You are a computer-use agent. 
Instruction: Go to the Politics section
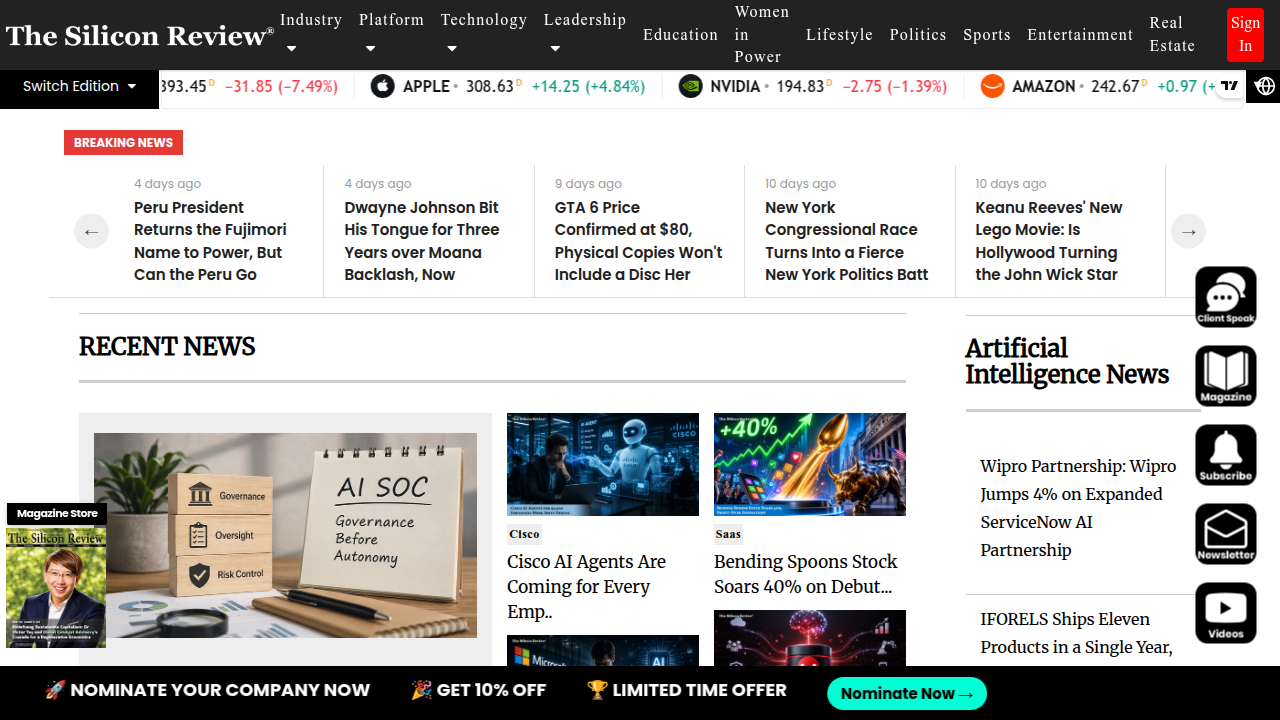pyautogui.click(x=918, y=34)
